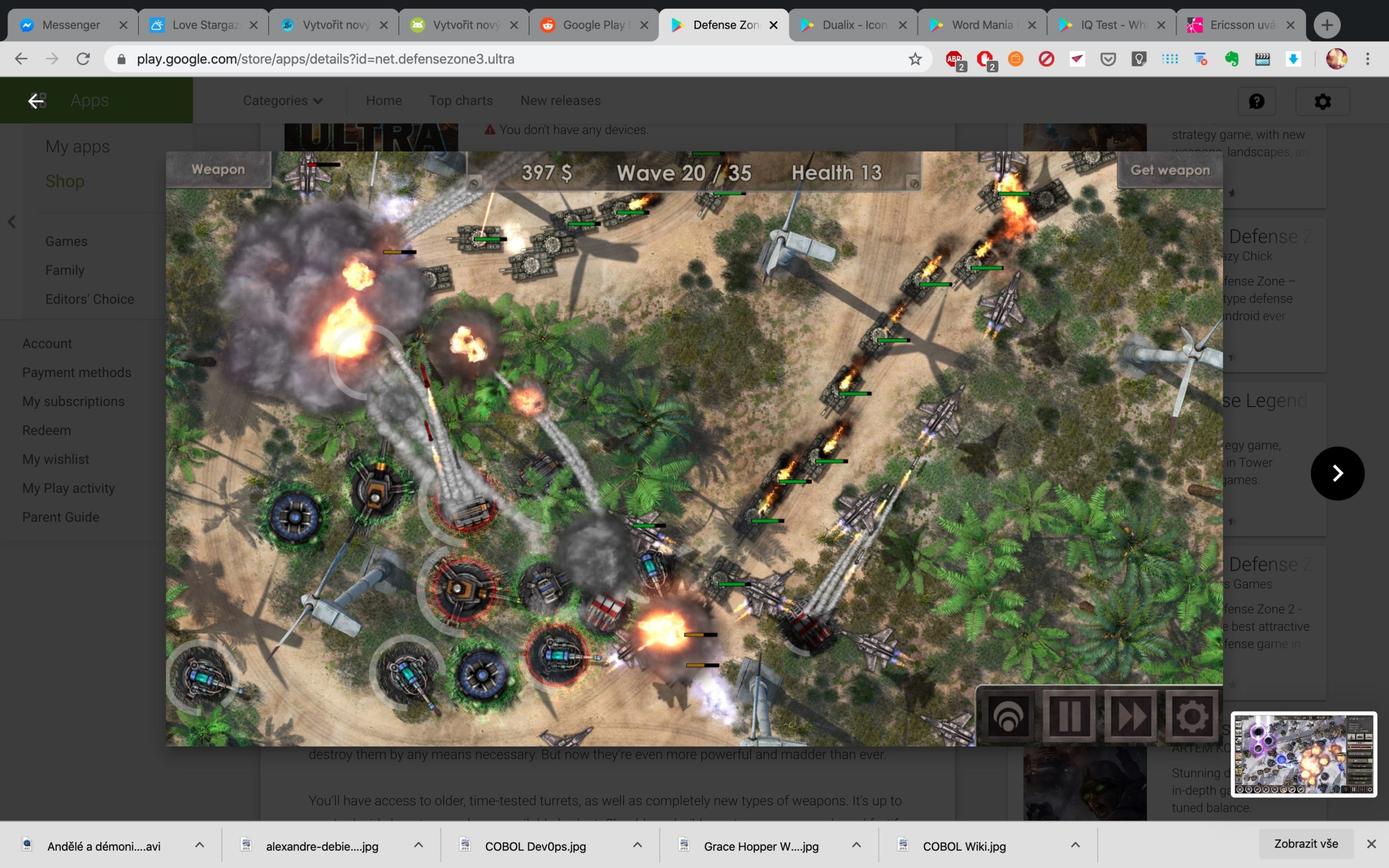This screenshot has width=1389, height=868.
Task: Open the Evernote Web Clipper extension
Action: (x=1232, y=59)
